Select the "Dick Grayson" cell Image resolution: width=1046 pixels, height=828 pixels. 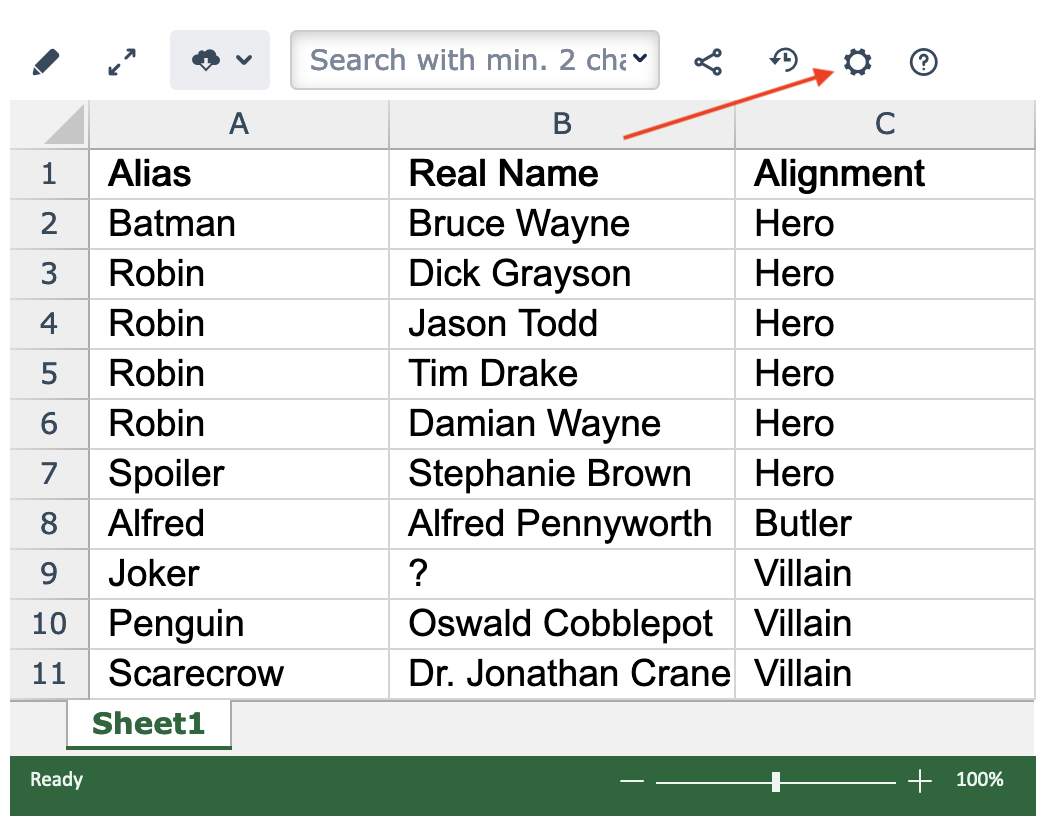tap(562, 274)
